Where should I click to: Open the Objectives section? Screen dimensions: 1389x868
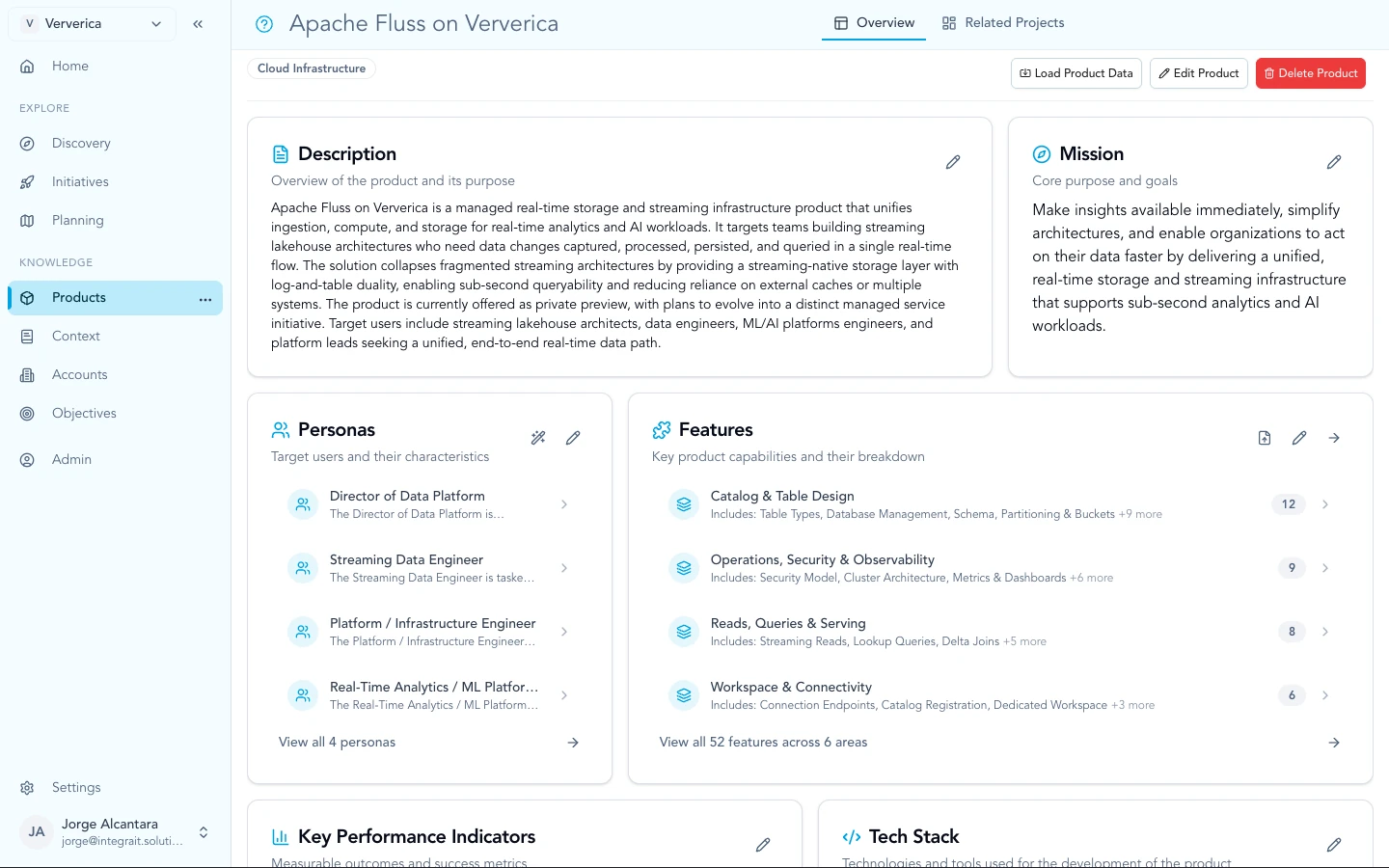coord(83,413)
